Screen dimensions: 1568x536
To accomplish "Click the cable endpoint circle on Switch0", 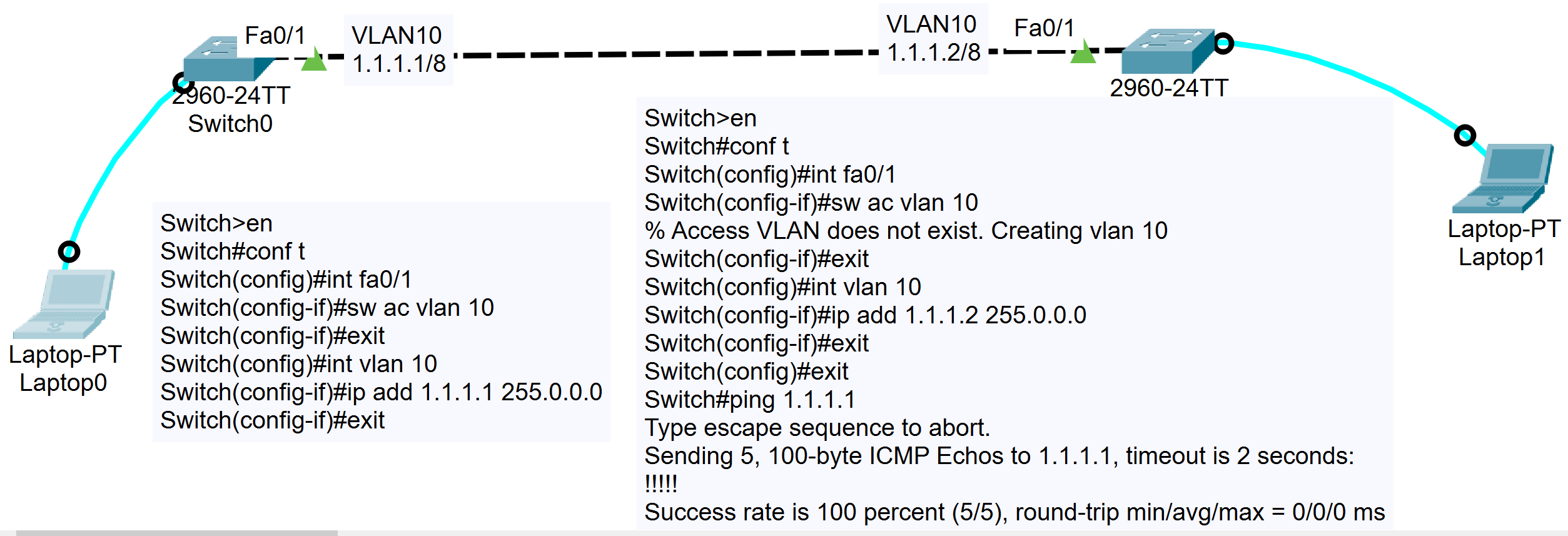I will [183, 83].
